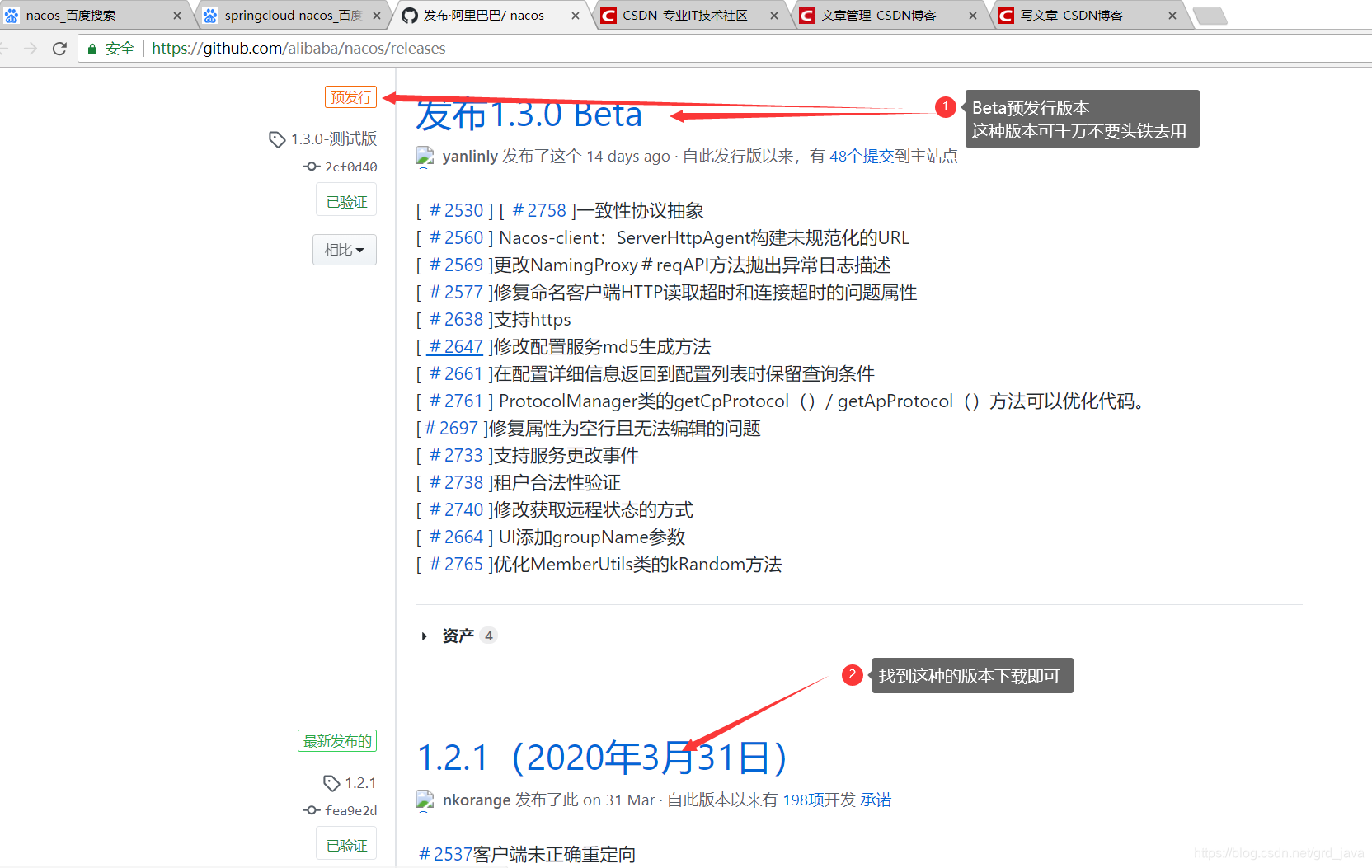Click nkorange's avatar image
This screenshot has height=868, width=1372.
click(425, 800)
